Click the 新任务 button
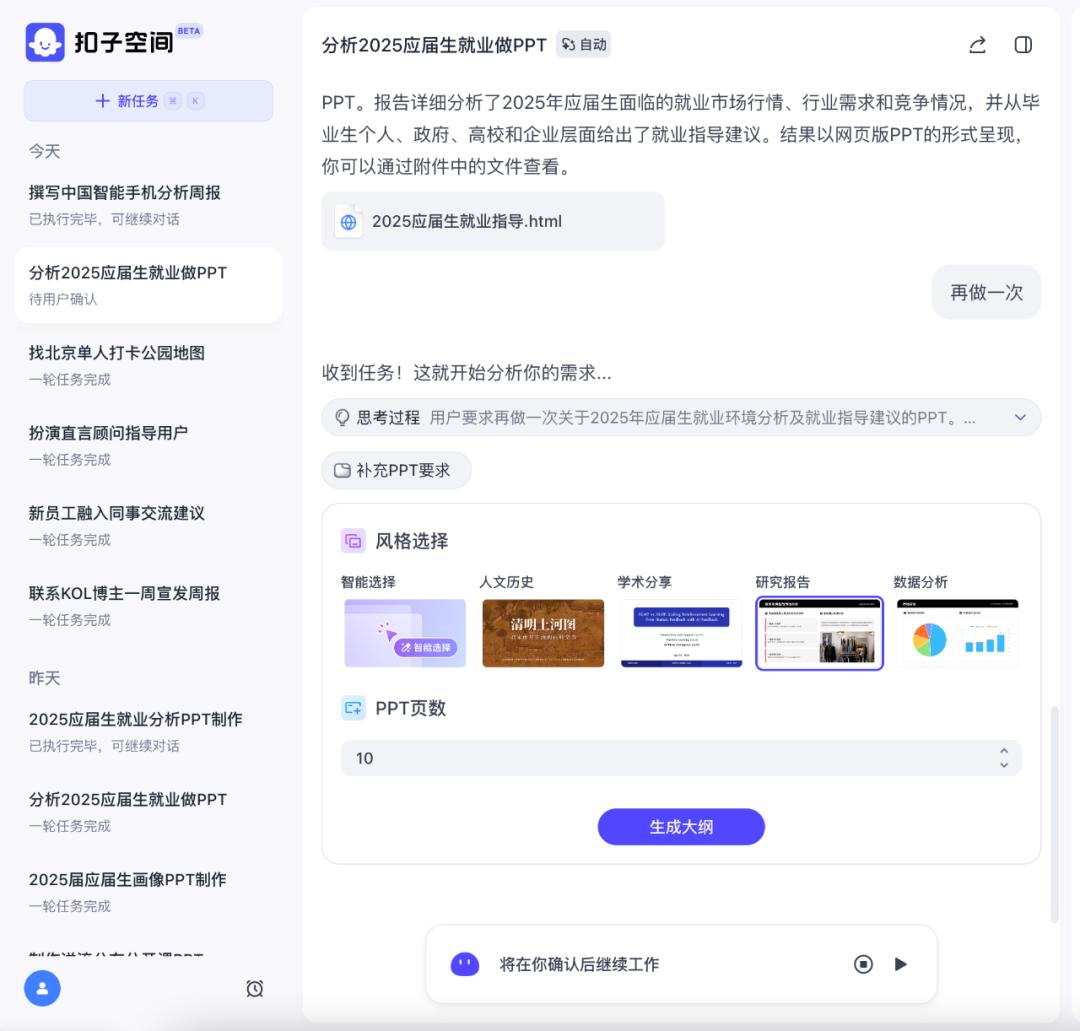The width and height of the screenshot is (1080, 1031). (x=148, y=101)
